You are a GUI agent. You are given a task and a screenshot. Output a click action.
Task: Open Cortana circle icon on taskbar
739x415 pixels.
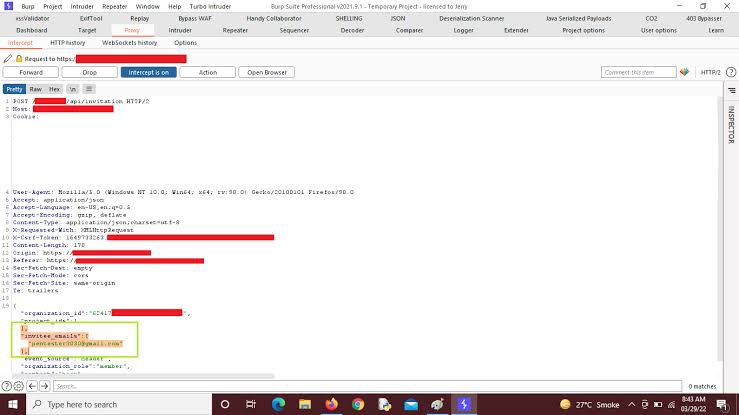point(225,404)
